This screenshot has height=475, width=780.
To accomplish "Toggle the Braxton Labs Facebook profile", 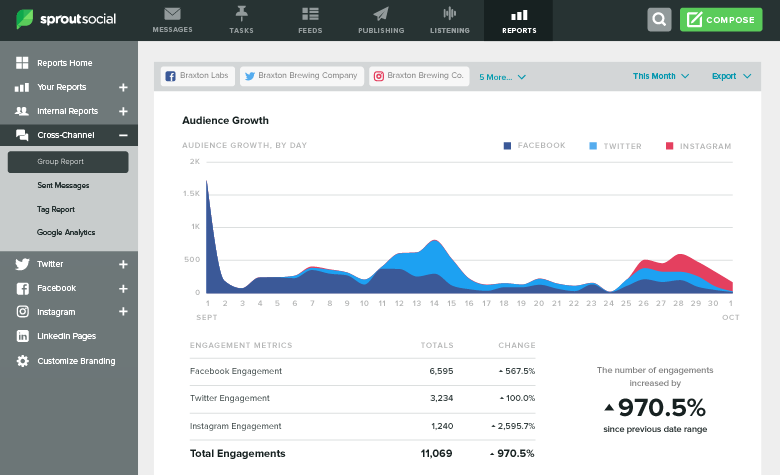I will [196, 76].
